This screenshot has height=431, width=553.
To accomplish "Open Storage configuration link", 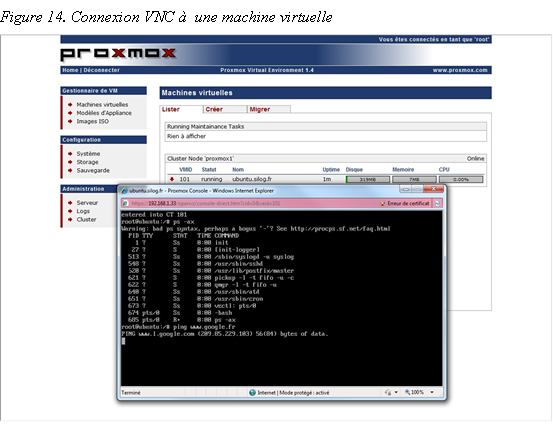I will (87, 162).
